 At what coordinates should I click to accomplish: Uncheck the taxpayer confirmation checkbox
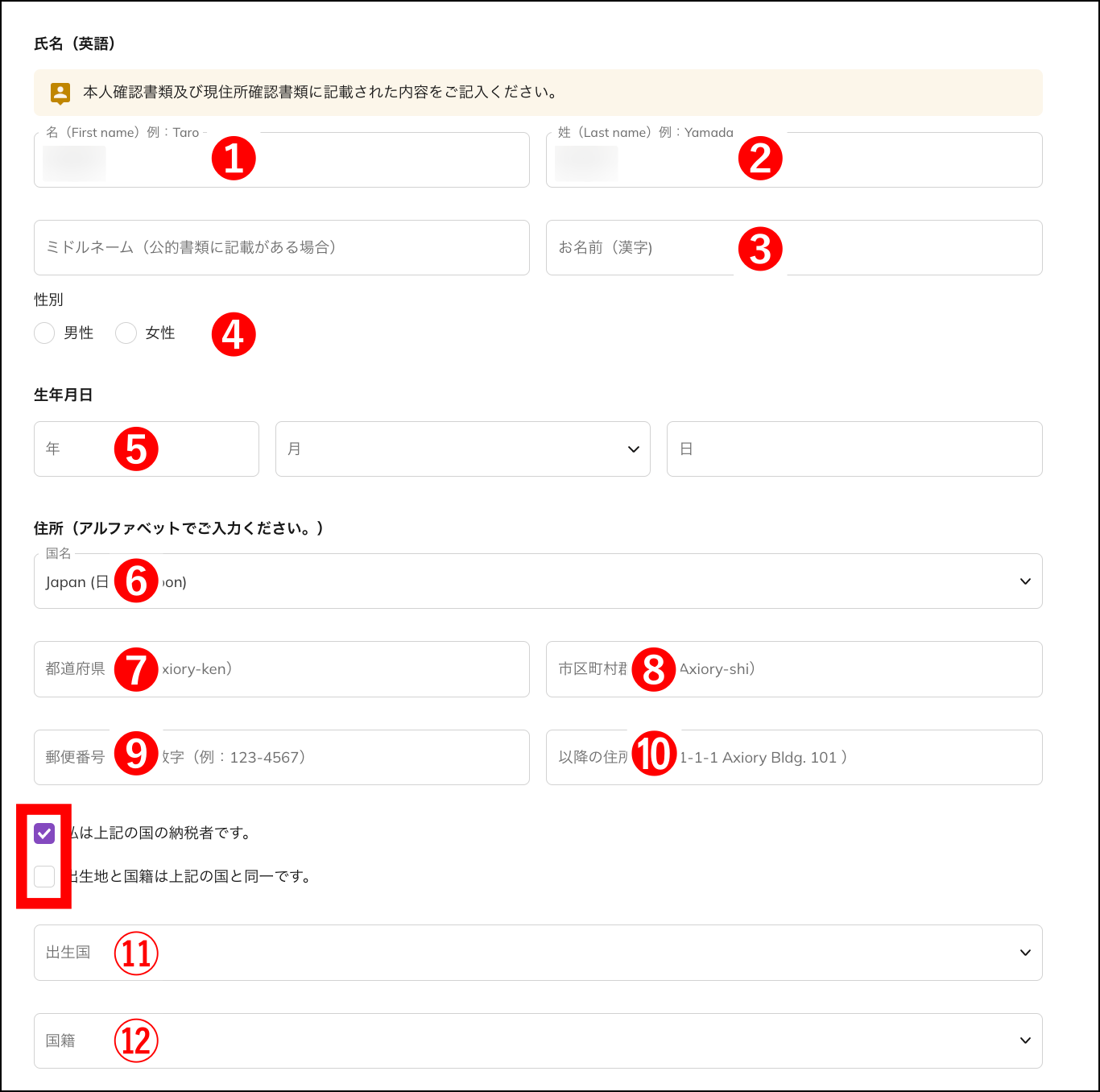(44, 833)
